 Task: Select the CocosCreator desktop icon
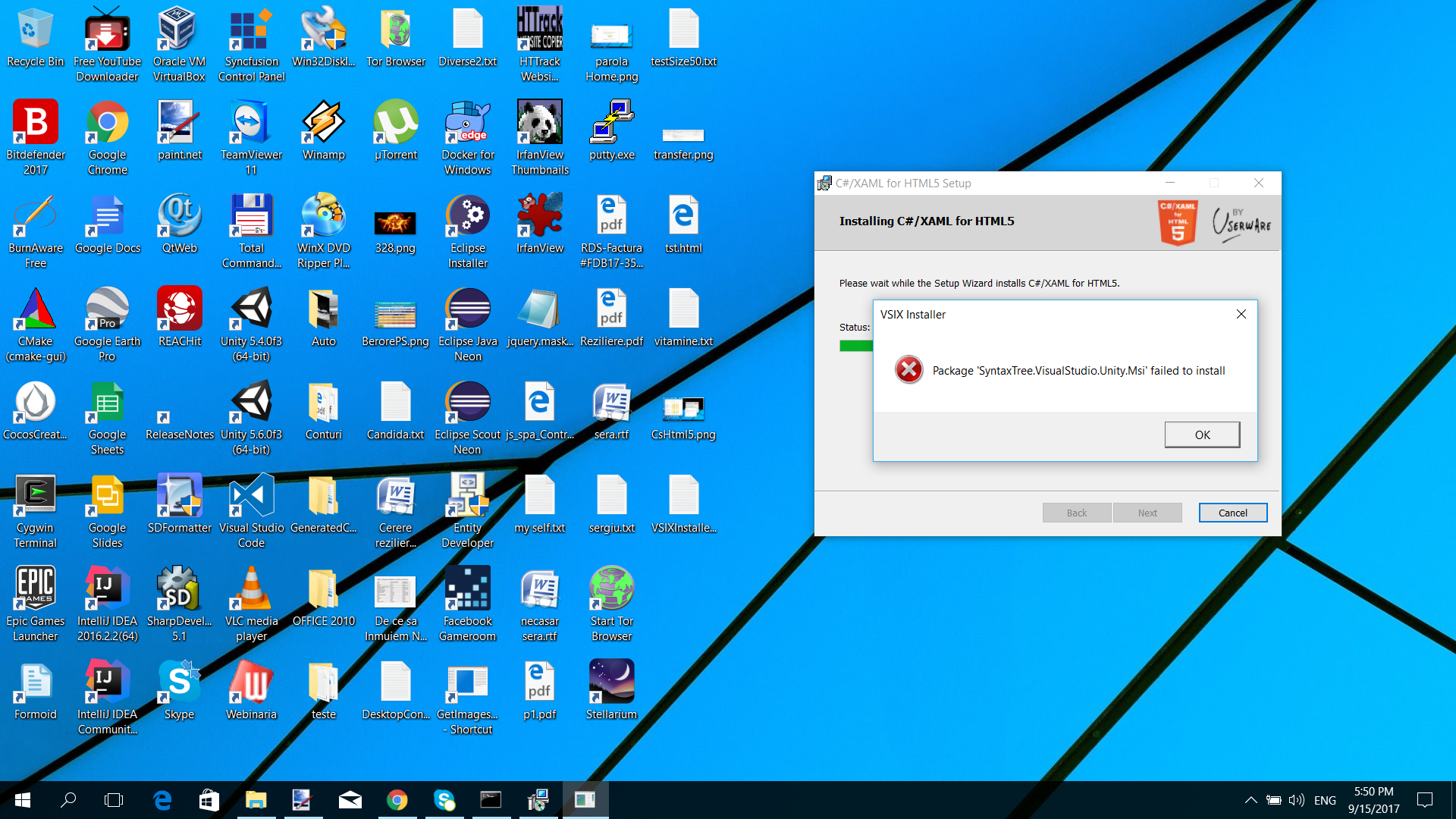pos(35,410)
